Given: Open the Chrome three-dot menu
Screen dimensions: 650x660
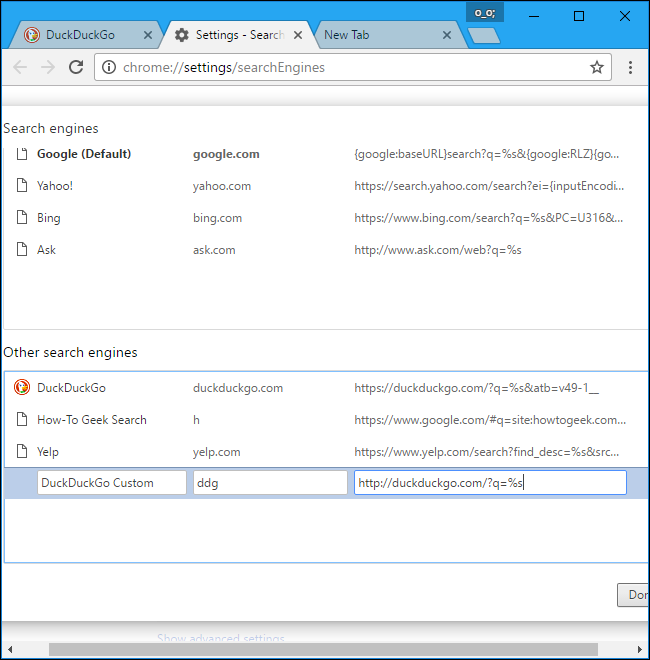Looking at the screenshot, I should tap(630, 67).
